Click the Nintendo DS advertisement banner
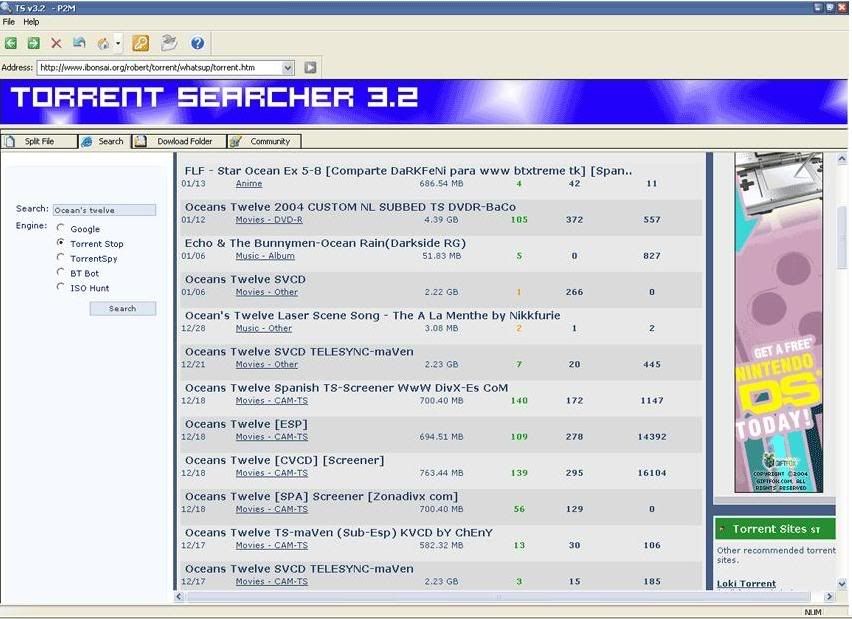Image resolution: width=852 pixels, height=619 pixels. (x=779, y=322)
